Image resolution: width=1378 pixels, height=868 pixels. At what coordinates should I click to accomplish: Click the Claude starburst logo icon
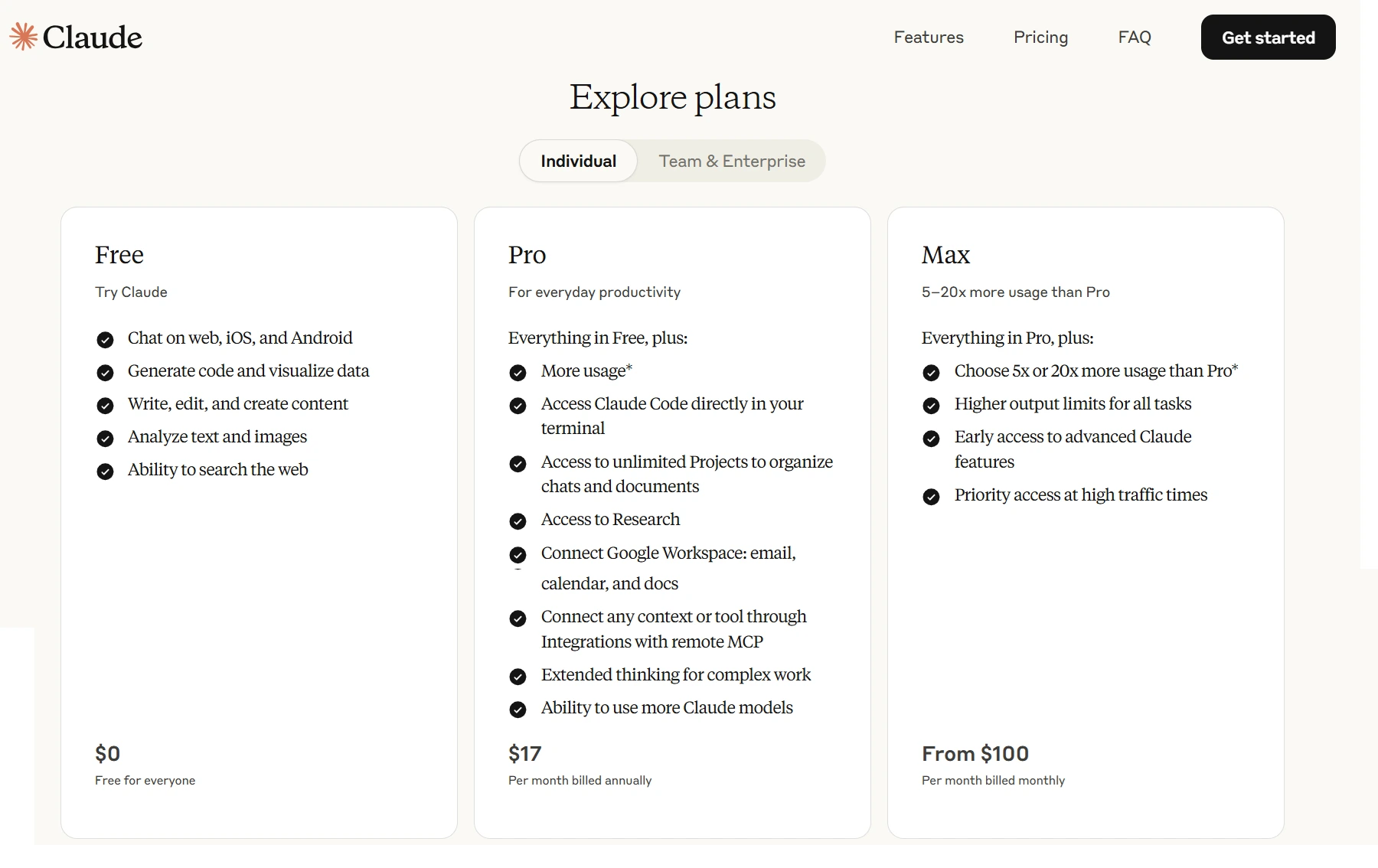point(23,37)
